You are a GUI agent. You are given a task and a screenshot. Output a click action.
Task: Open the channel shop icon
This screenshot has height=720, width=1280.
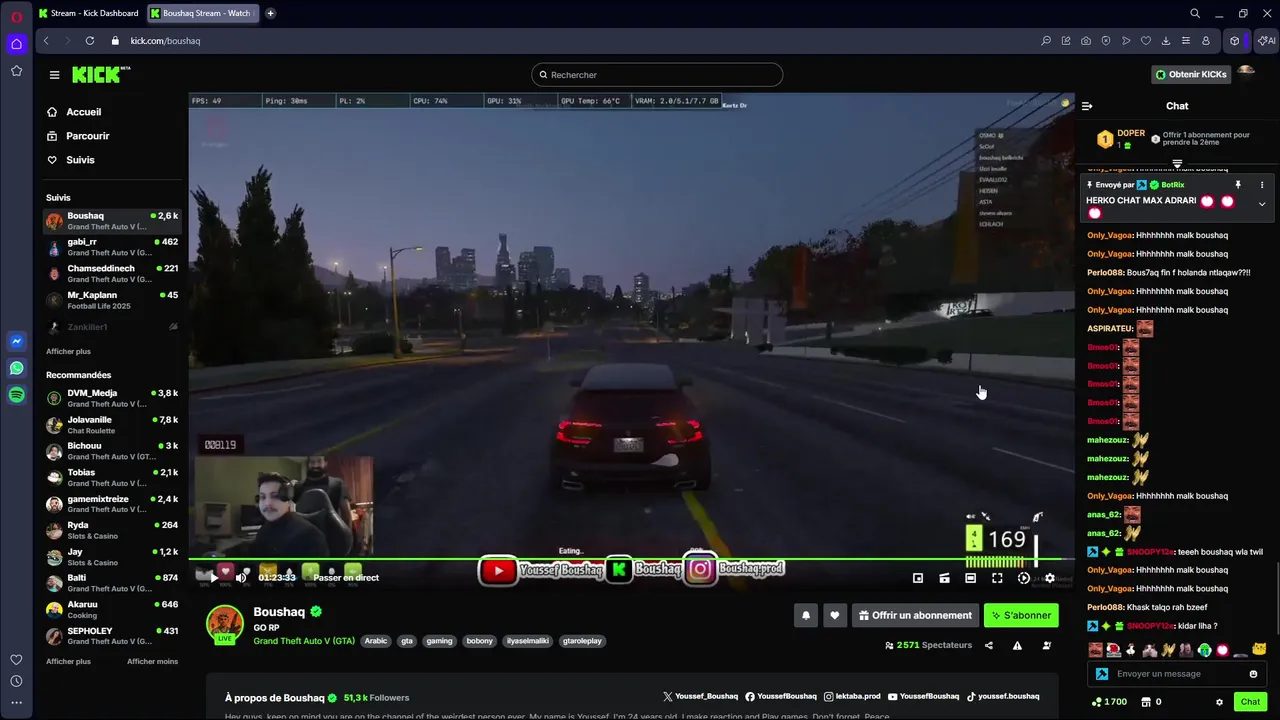[x=1146, y=702]
